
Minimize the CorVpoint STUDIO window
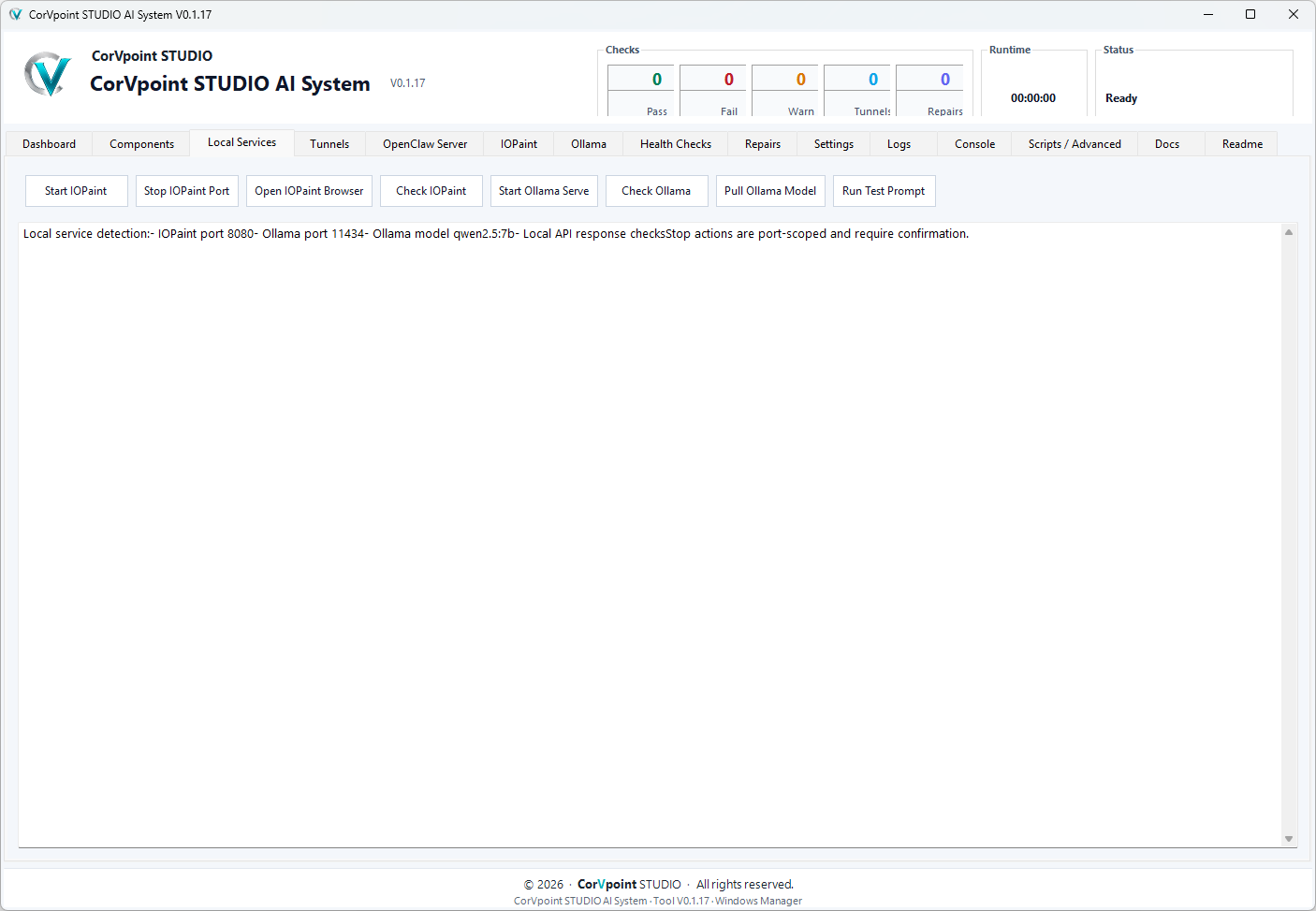point(1207,14)
